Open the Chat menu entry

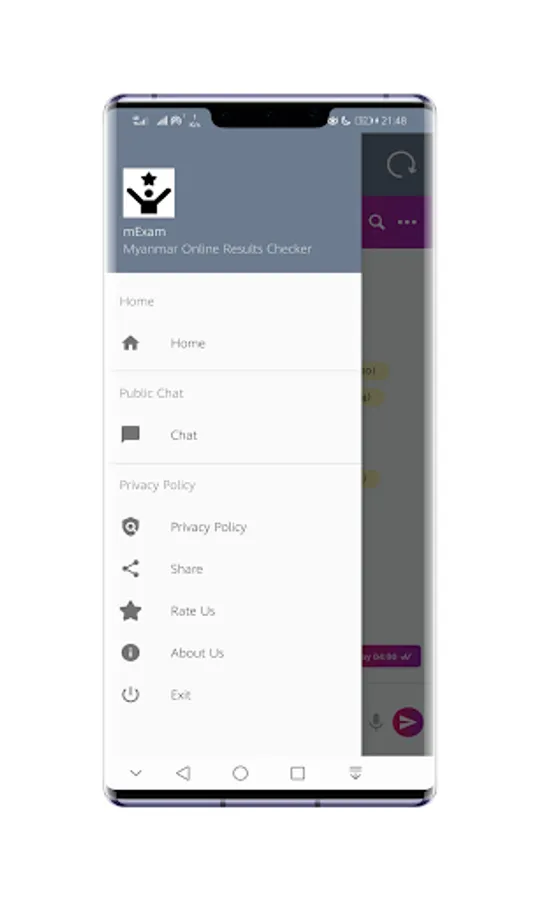[x=234, y=435]
